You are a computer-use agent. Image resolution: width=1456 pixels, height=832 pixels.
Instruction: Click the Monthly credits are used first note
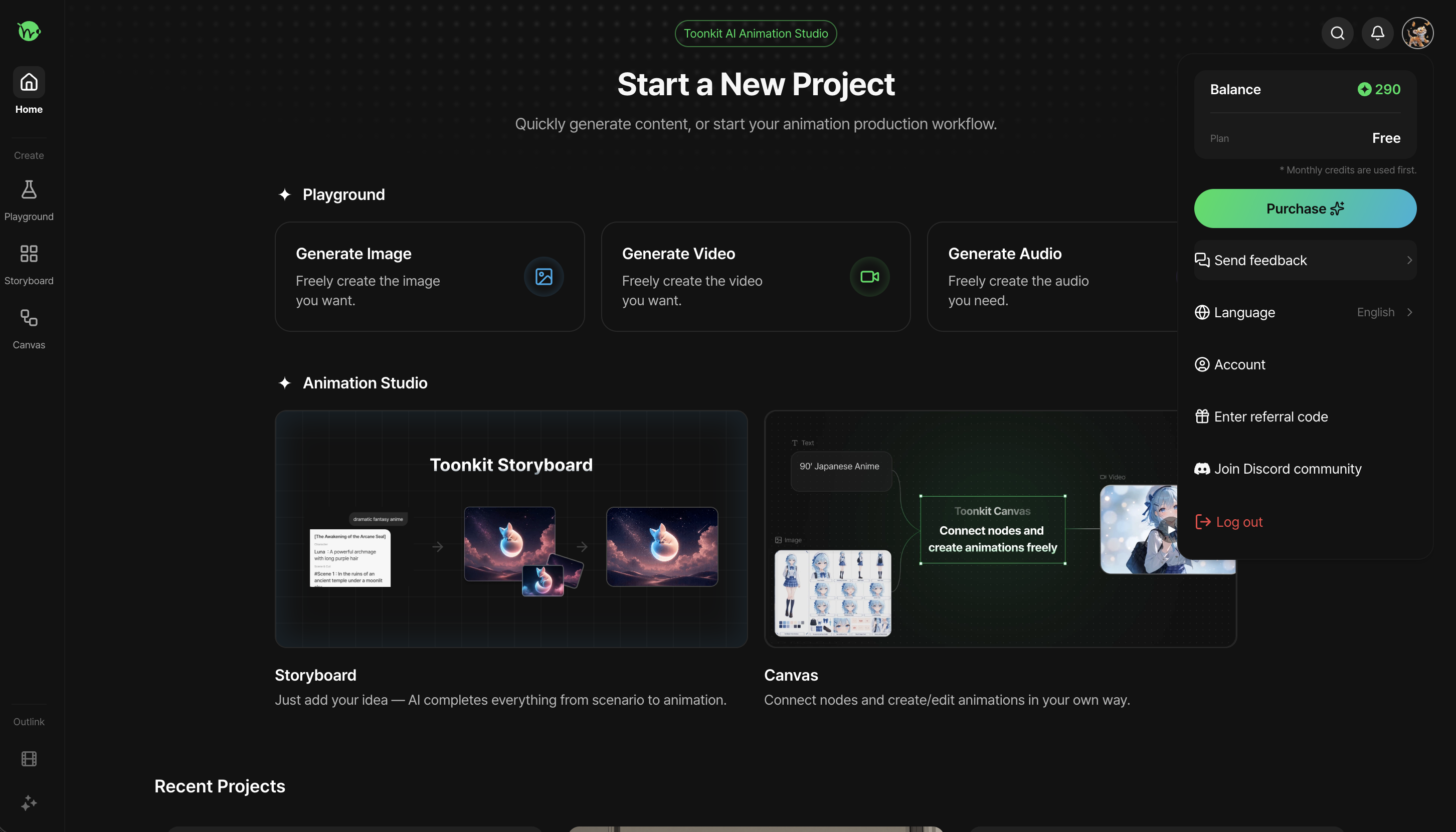point(1347,170)
